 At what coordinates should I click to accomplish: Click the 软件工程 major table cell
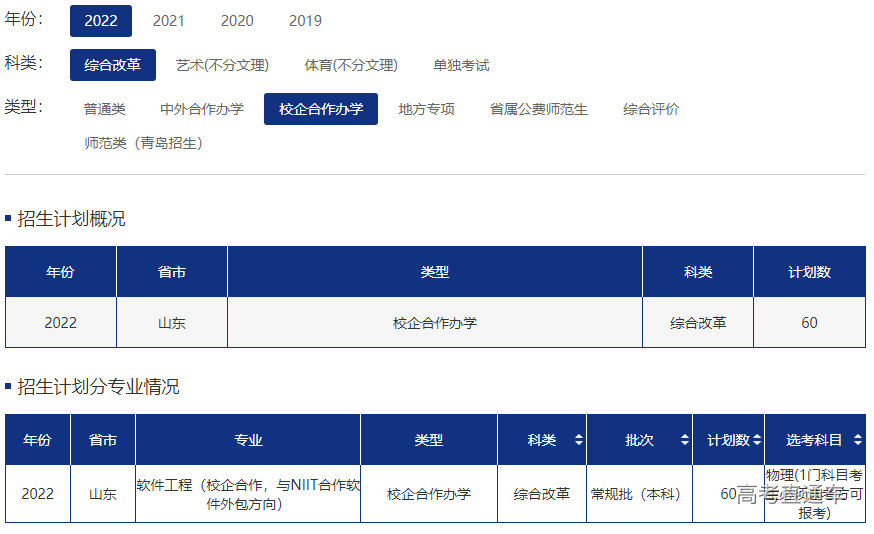pos(248,494)
